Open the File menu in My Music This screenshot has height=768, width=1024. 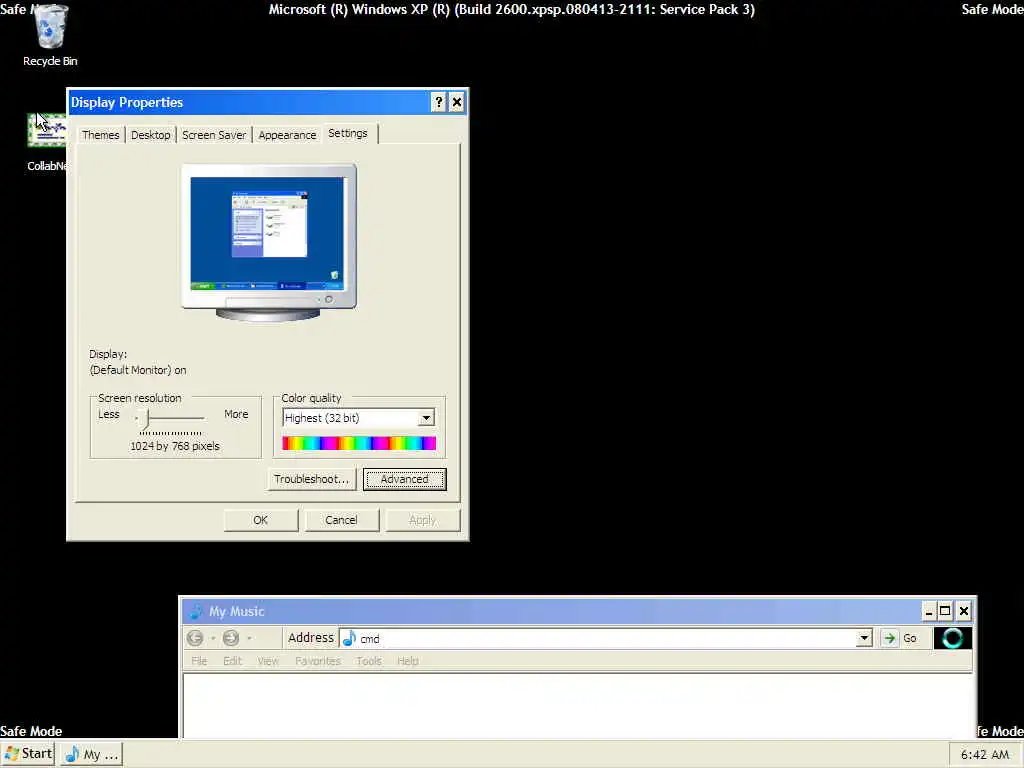(199, 661)
